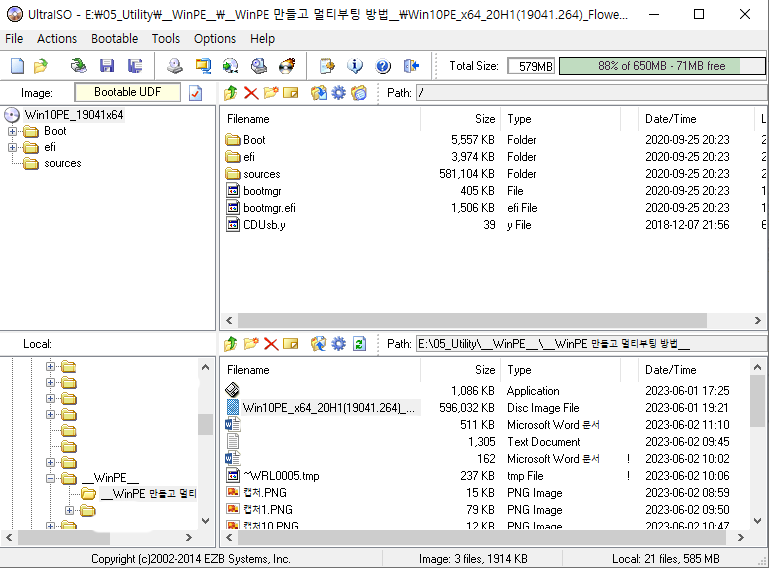Click red Delete X in Image pane toolbar
Image resolution: width=769 pixels, height=568 pixels.
coord(251,92)
